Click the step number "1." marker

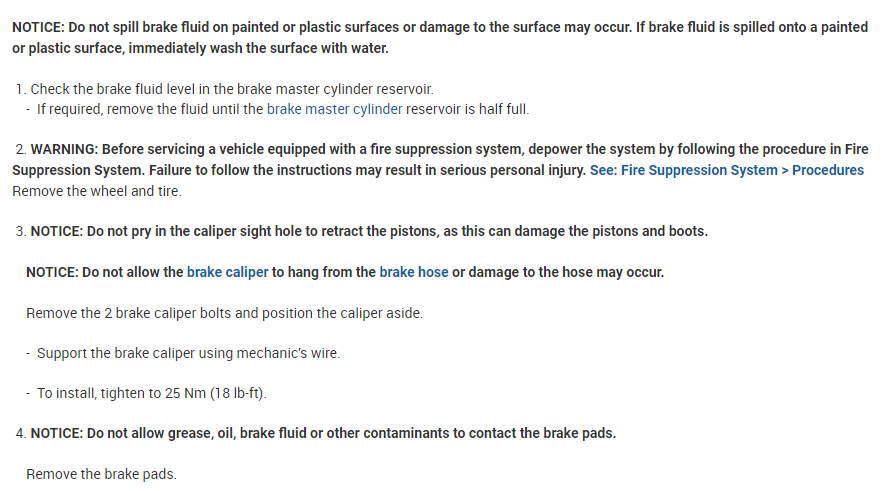tap(21, 90)
